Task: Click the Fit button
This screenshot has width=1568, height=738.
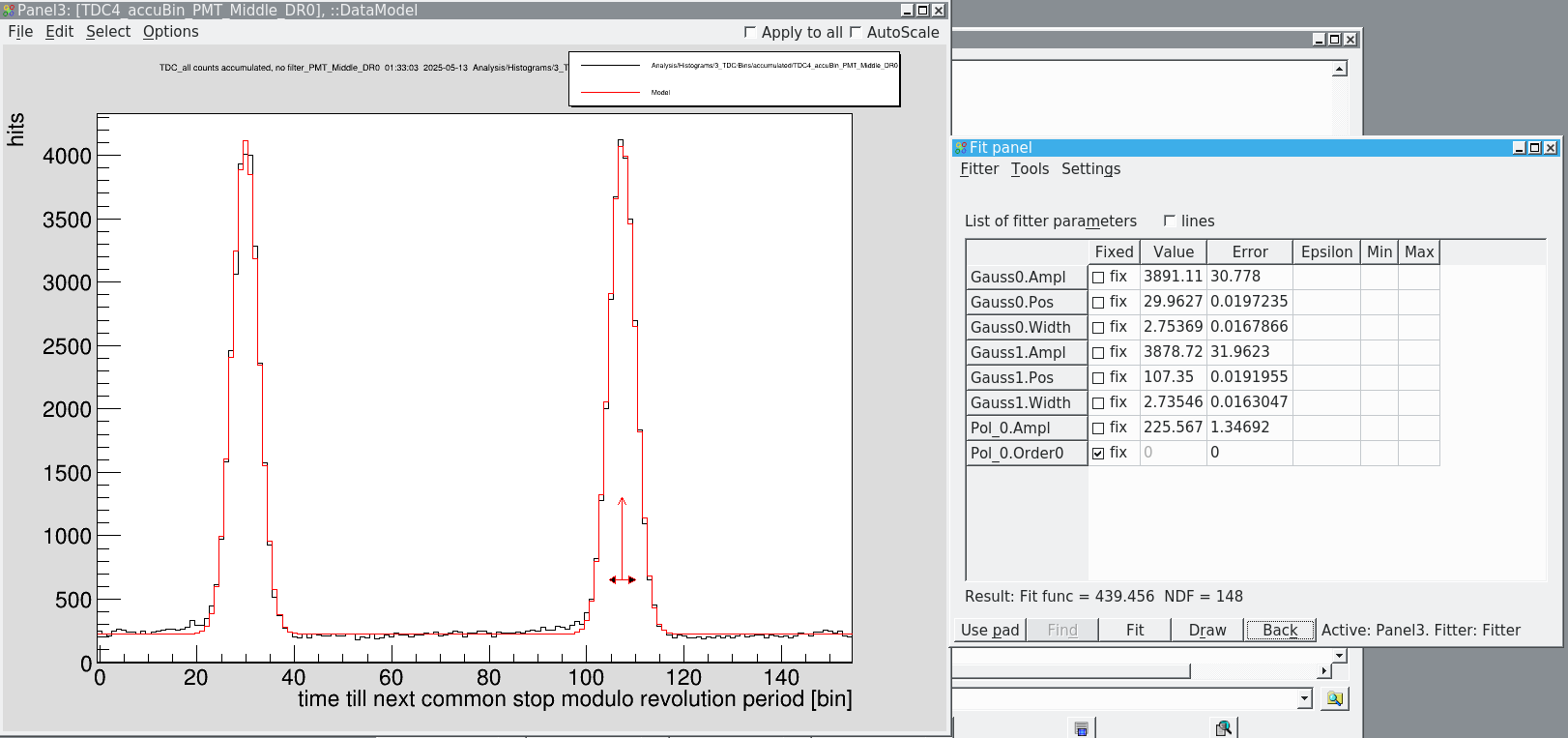Action: click(1135, 630)
